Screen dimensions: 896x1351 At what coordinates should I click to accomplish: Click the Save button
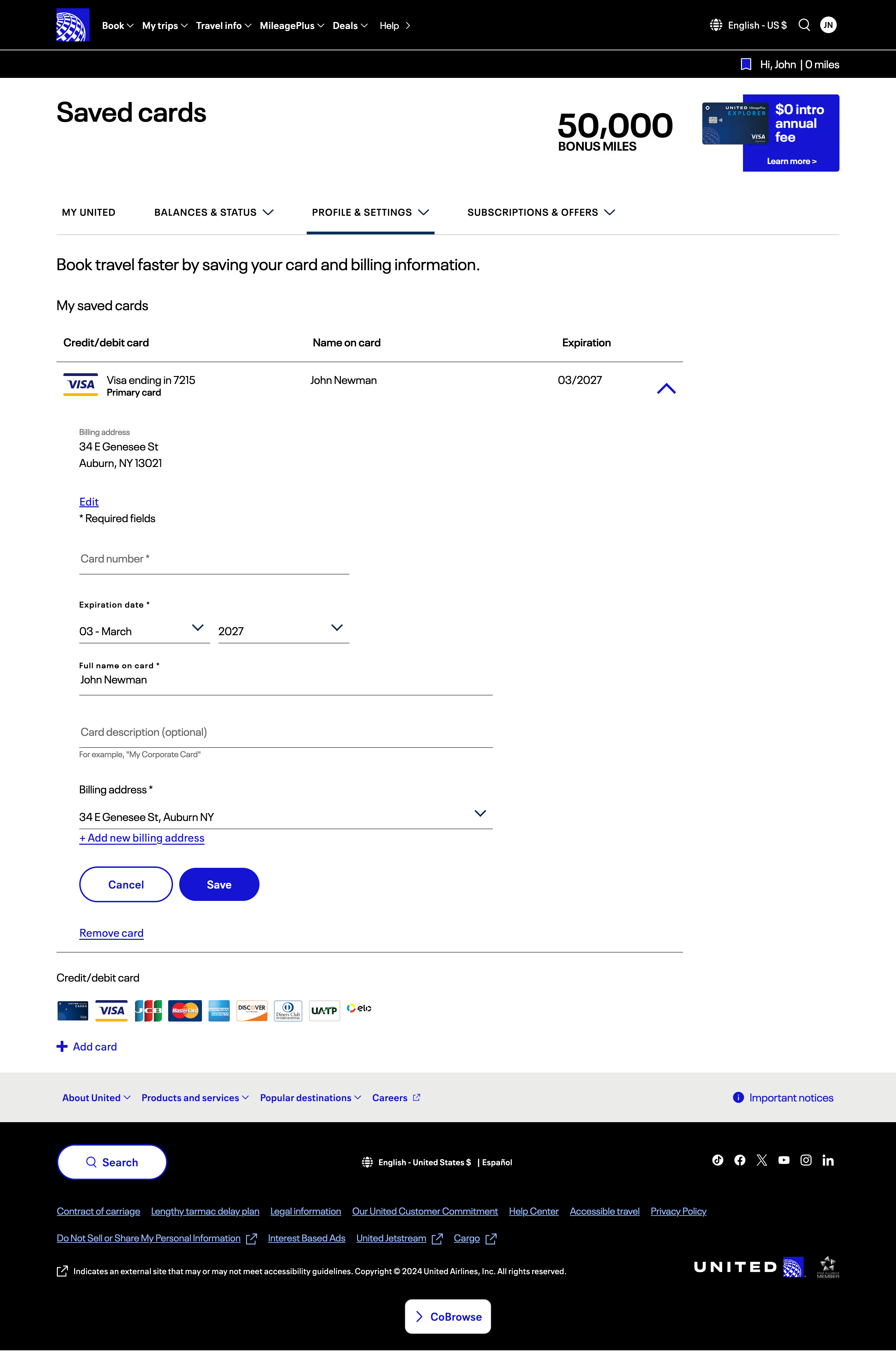(x=219, y=884)
